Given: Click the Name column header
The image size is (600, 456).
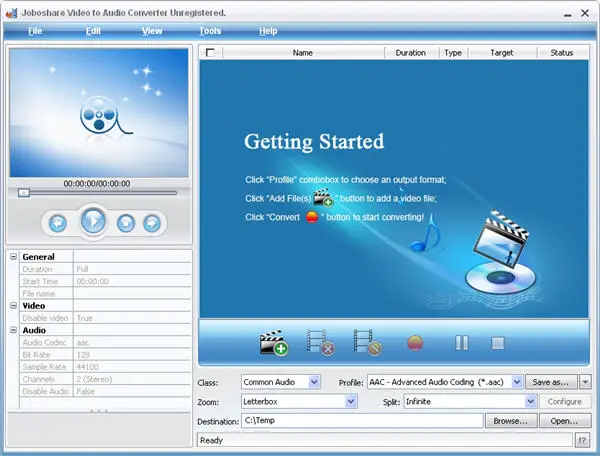Looking at the screenshot, I should point(303,53).
